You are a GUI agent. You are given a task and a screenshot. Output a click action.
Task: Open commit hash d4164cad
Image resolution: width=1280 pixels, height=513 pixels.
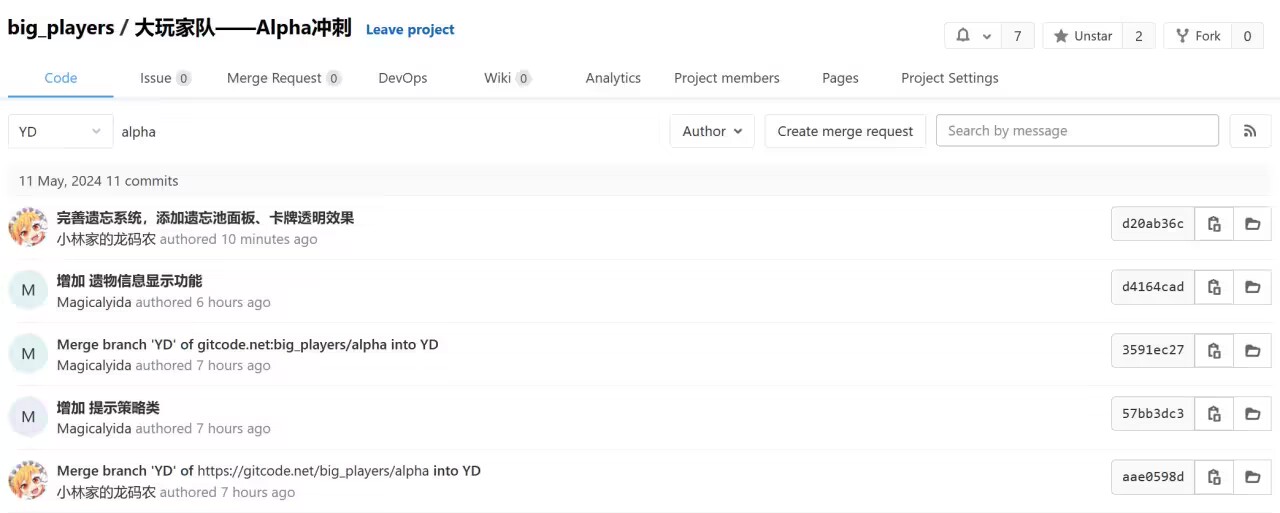[x=1152, y=287]
